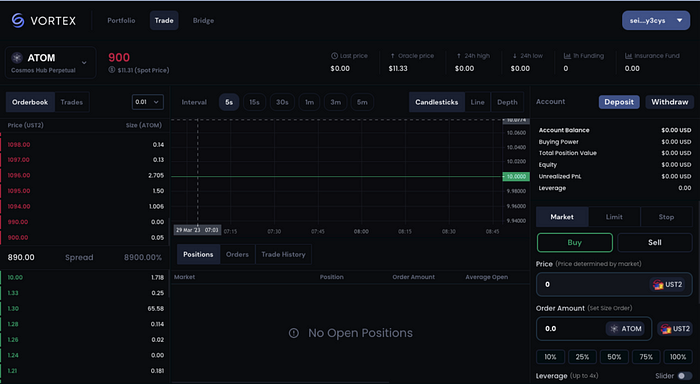Toggle the Leverage Slider switch
Image resolution: width=700 pixels, height=384 pixels.
click(x=684, y=376)
